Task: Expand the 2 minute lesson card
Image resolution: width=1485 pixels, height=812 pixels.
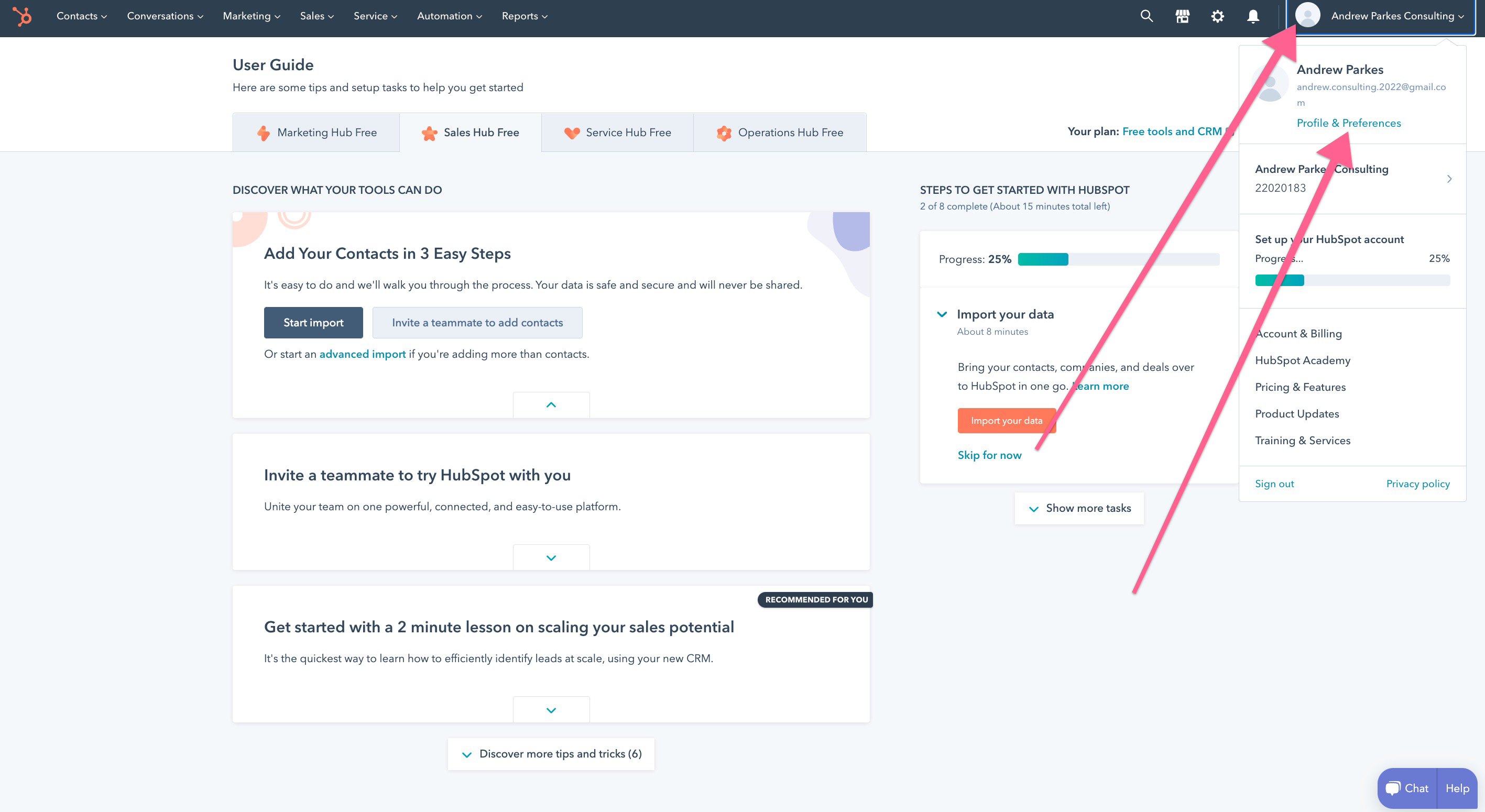Action: click(551, 709)
